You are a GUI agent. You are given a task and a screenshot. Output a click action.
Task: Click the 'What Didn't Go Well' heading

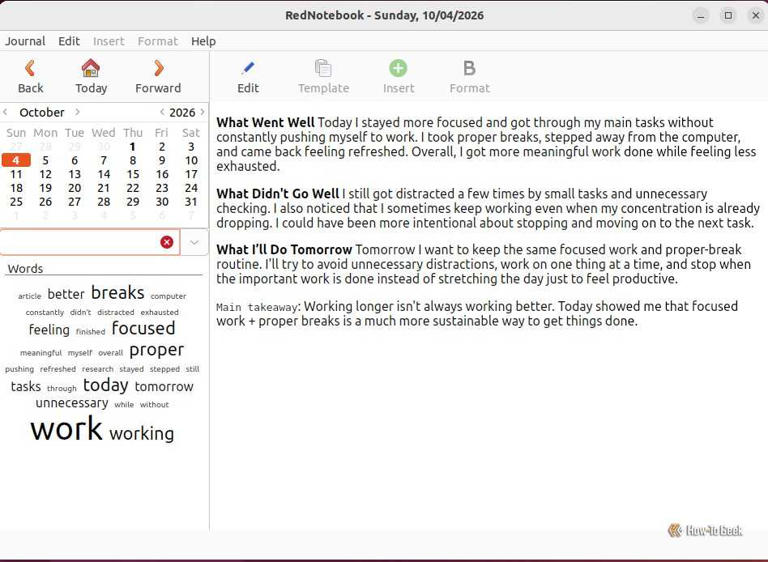(x=278, y=194)
